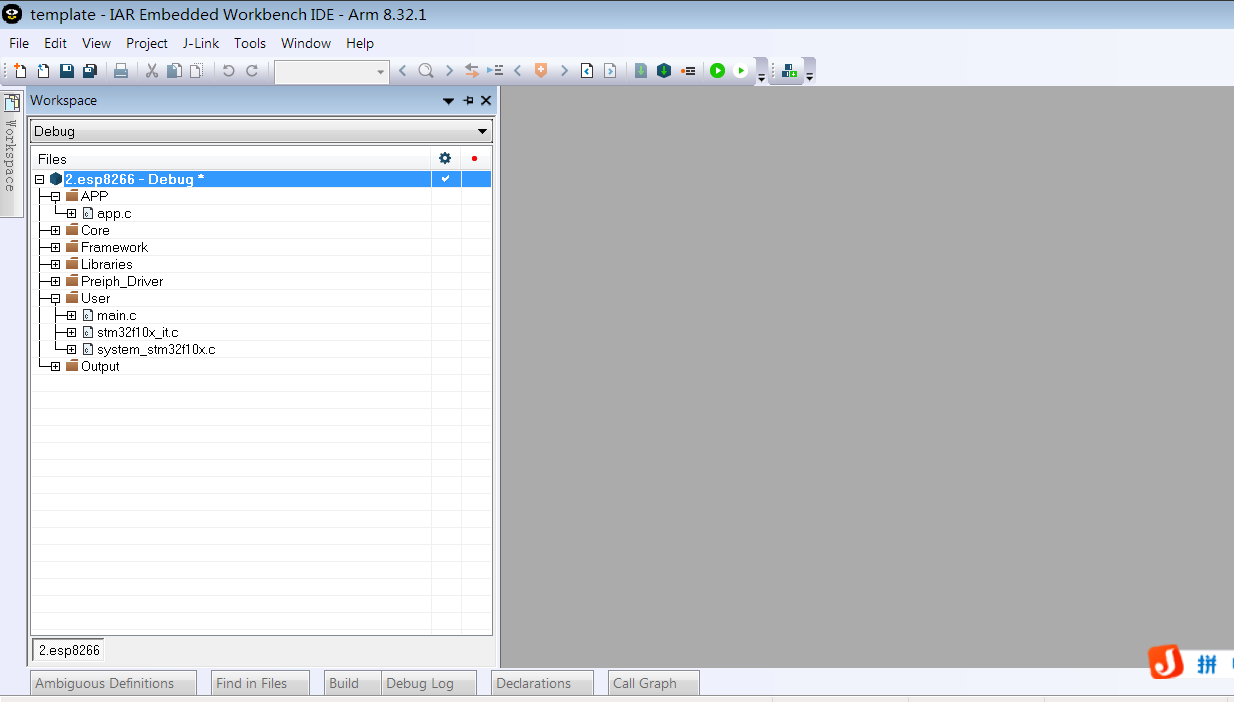Close the Workspace panel

pos(486,101)
